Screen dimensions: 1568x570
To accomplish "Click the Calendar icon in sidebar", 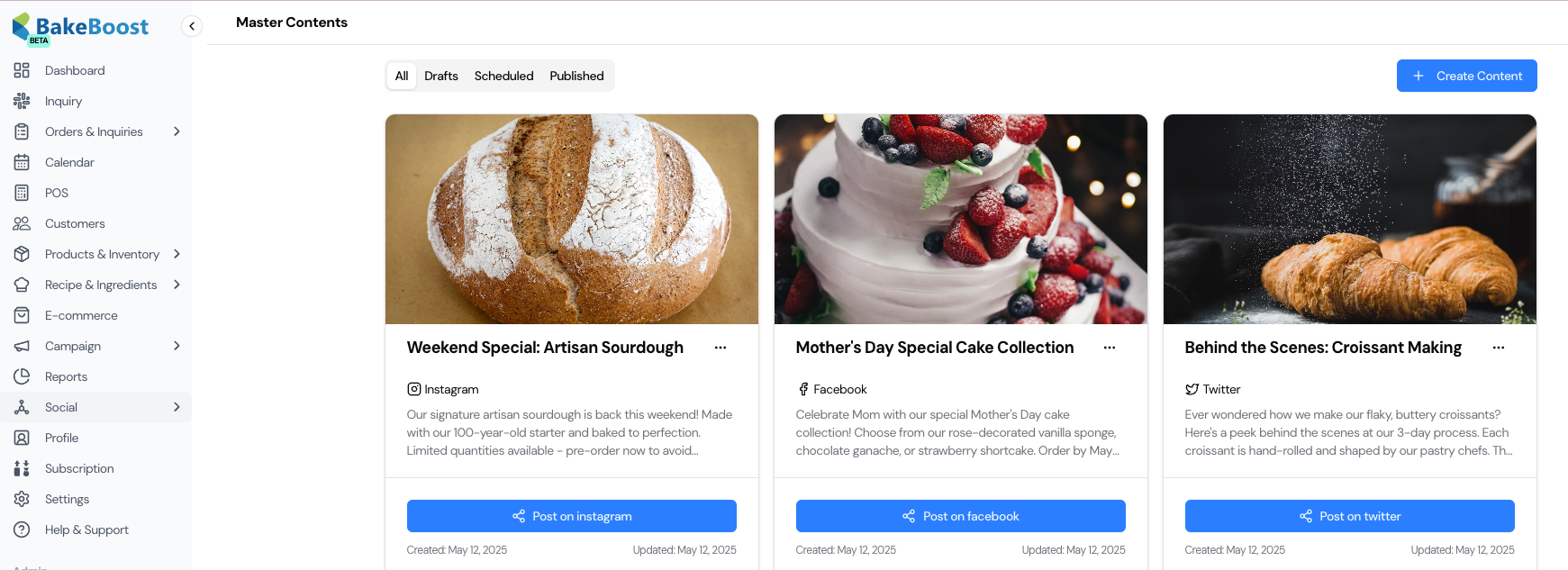I will 22,162.
